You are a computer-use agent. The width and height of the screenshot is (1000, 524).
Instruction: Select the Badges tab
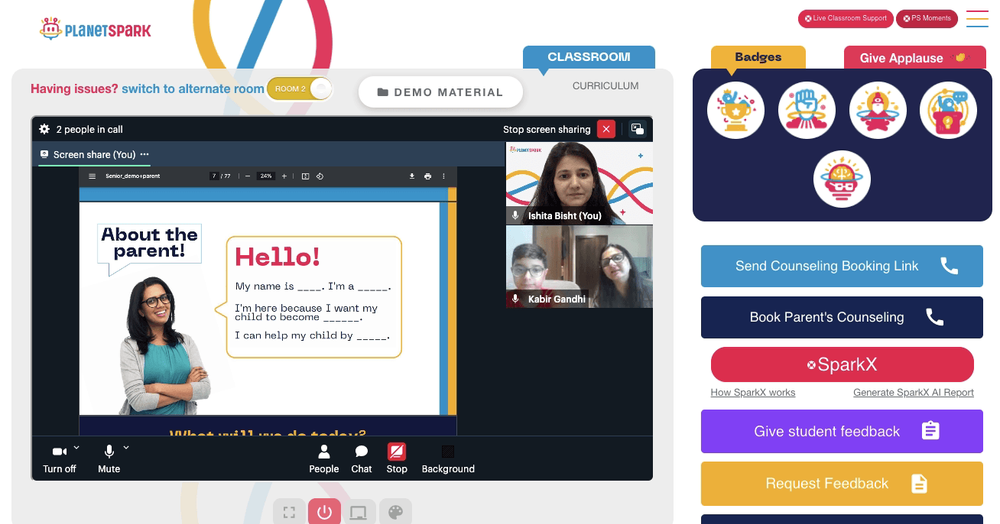pyautogui.click(x=758, y=57)
